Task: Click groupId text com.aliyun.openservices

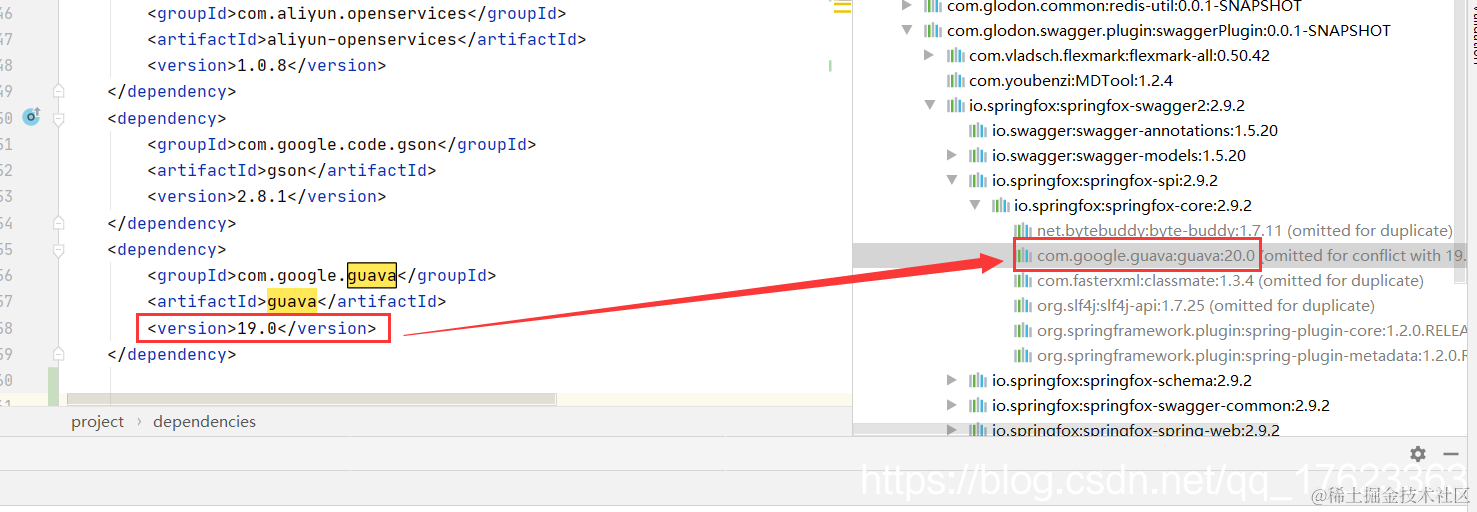Action: click(x=352, y=14)
